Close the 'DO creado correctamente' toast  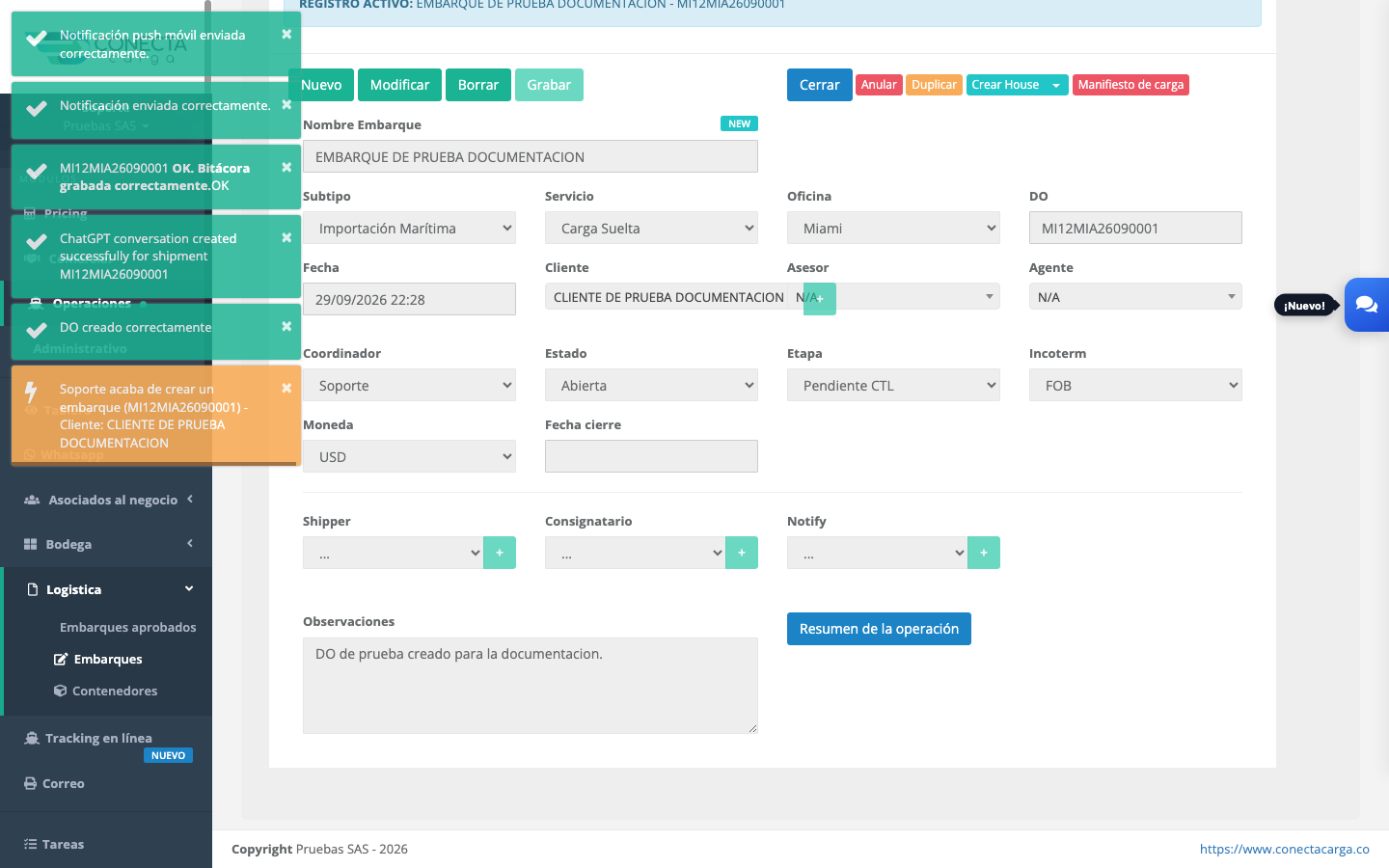click(286, 326)
